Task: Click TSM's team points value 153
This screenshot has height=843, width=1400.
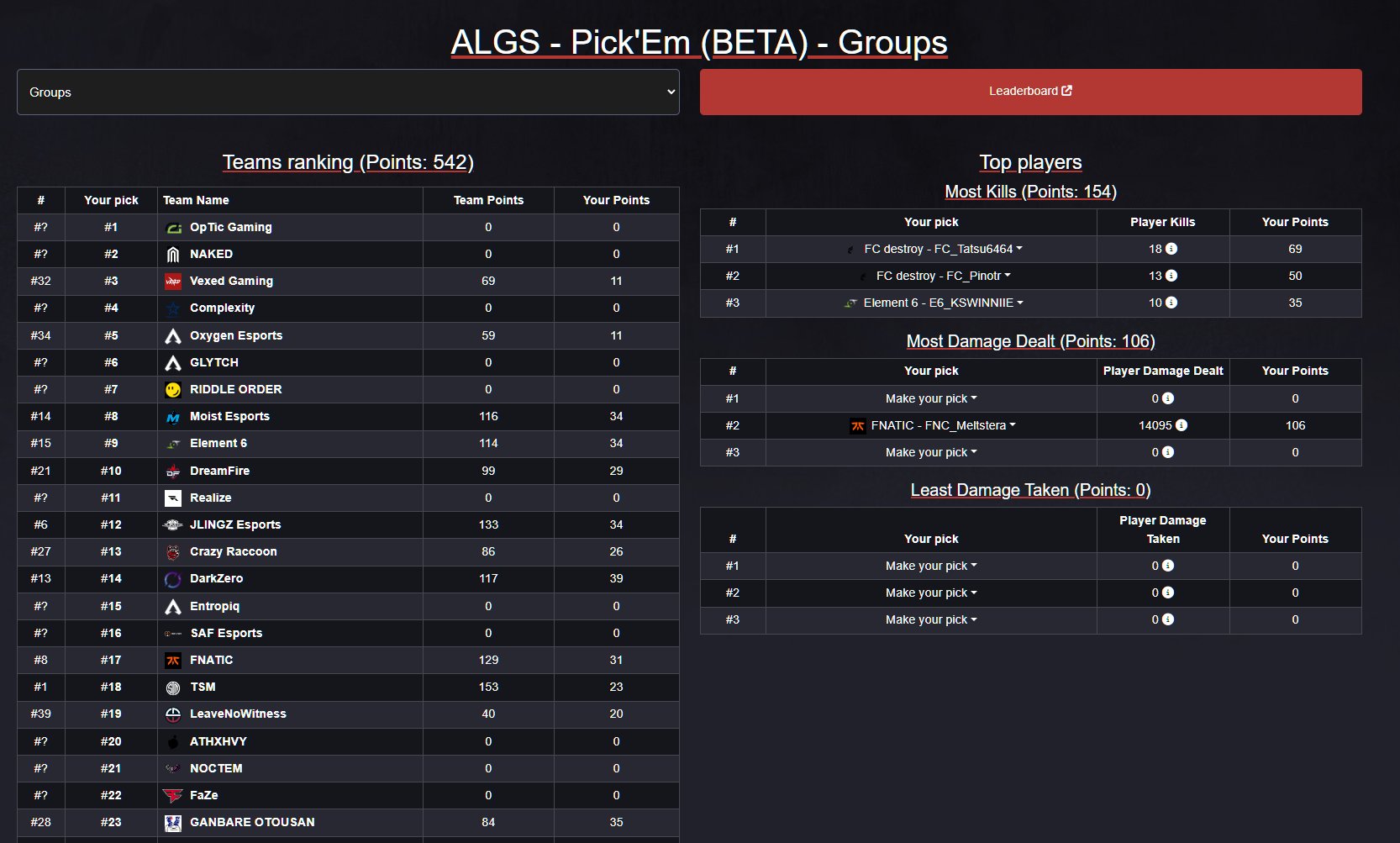Action: click(488, 687)
